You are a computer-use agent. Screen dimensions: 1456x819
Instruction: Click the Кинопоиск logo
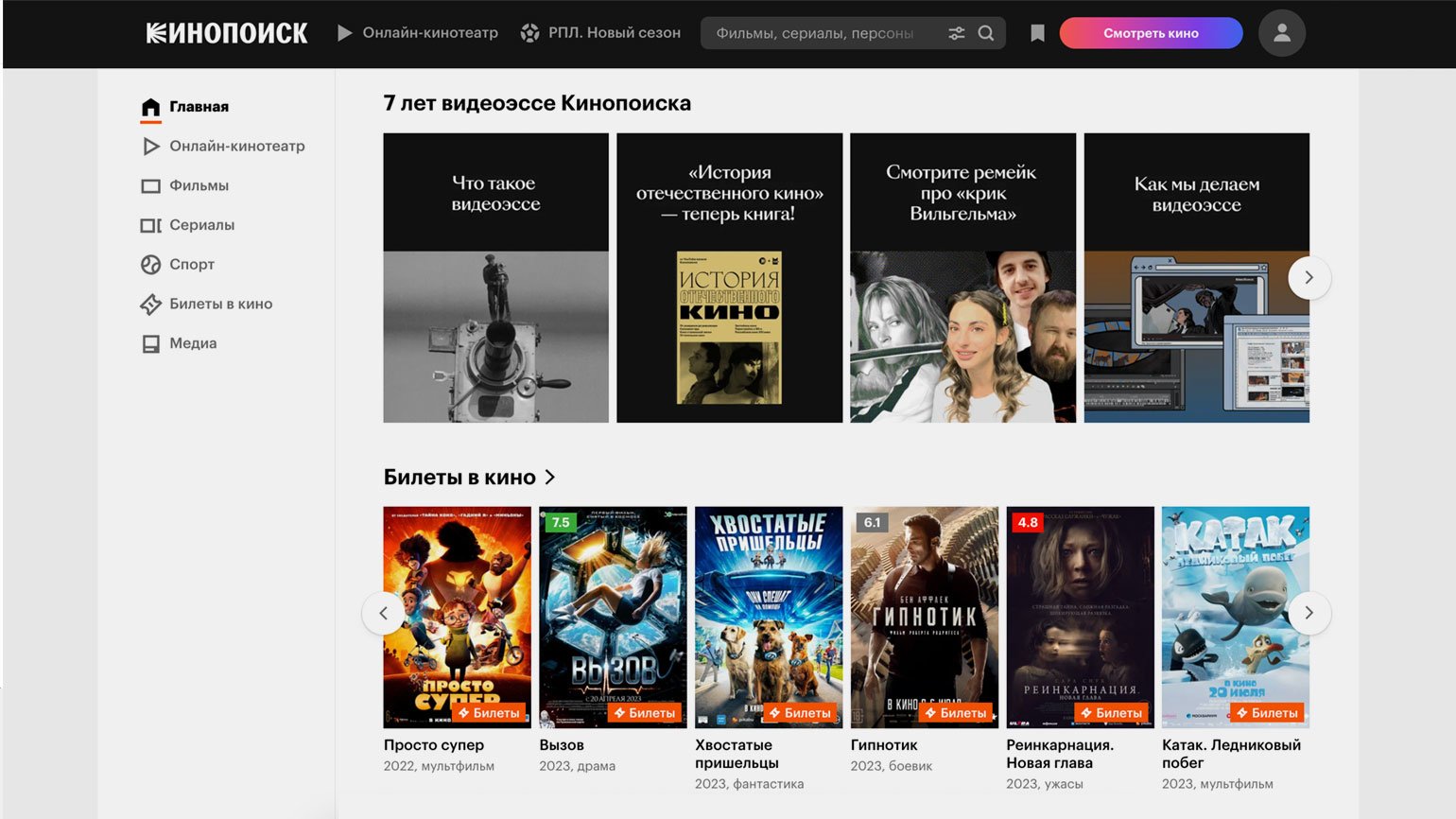tap(227, 33)
